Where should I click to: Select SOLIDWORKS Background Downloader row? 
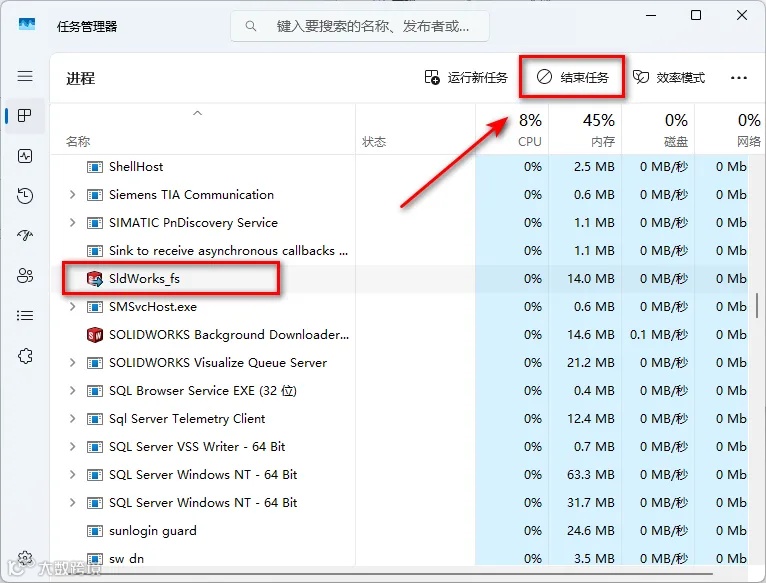(399, 335)
